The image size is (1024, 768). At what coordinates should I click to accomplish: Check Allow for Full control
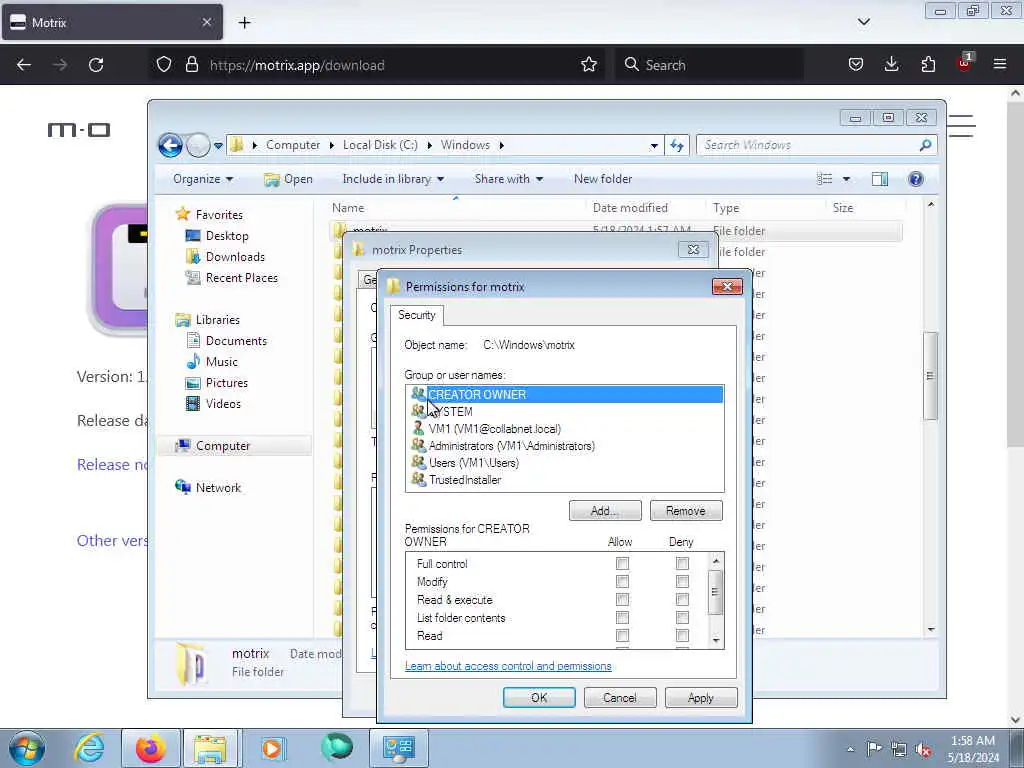pos(622,564)
